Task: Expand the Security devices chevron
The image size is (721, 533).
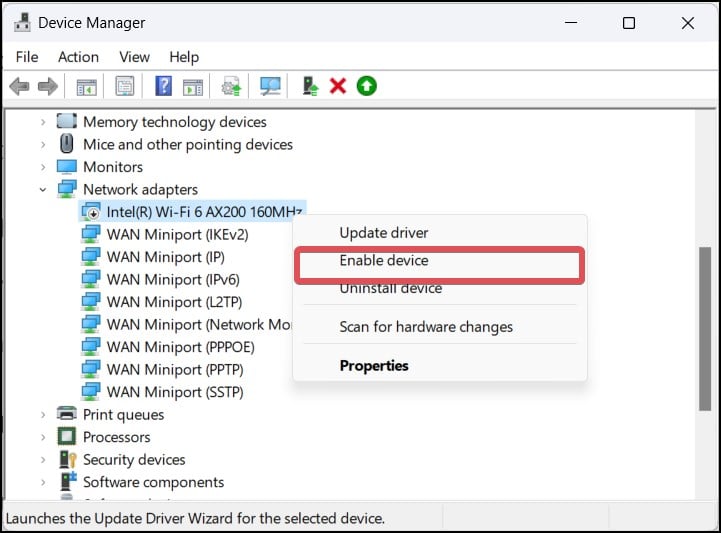Action: 43,460
